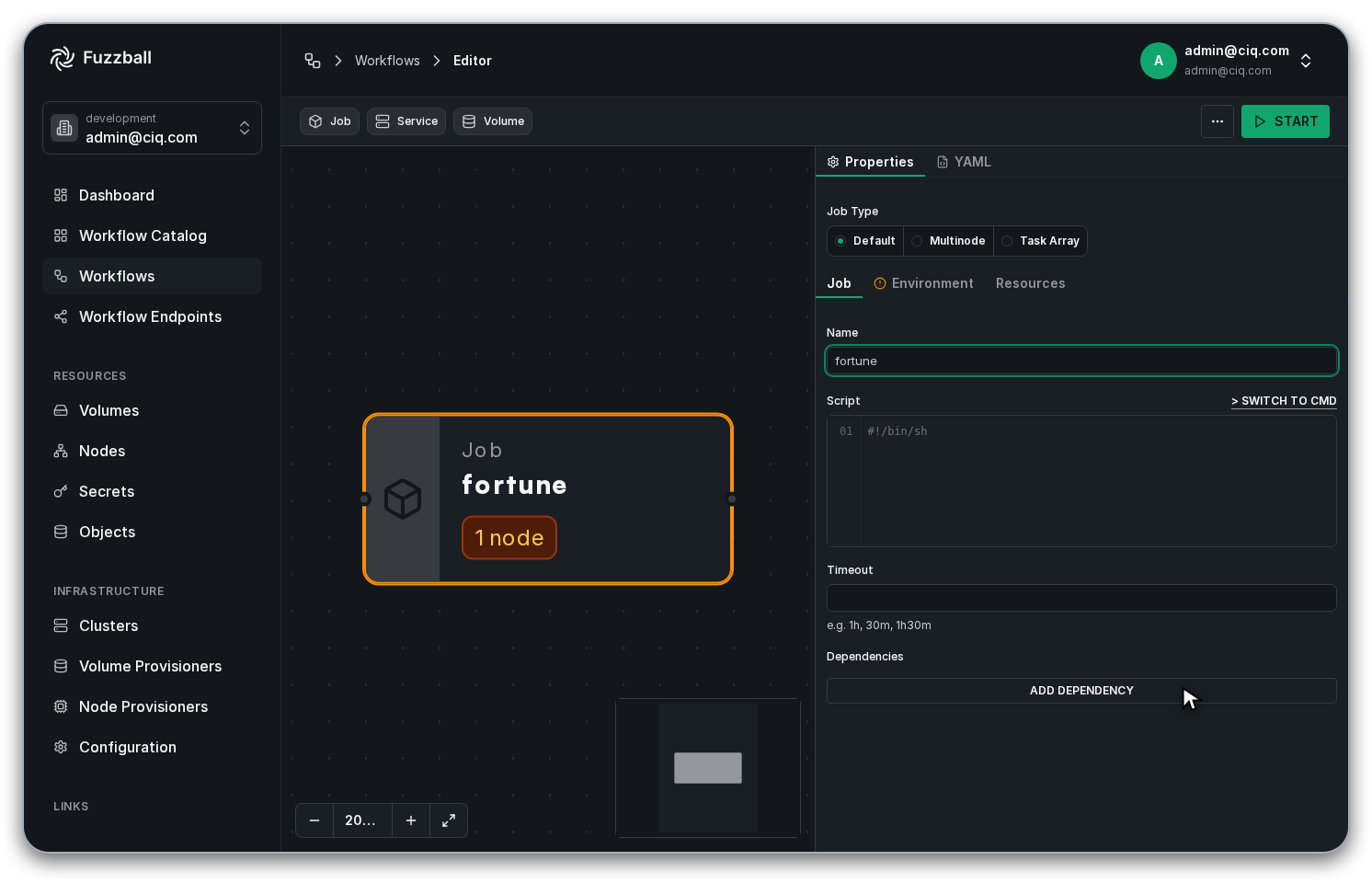Image resolution: width=1372 pixels, height=883 pixels.
Task: Click SWITCH TO CMD link
Action: point(1284,401)
